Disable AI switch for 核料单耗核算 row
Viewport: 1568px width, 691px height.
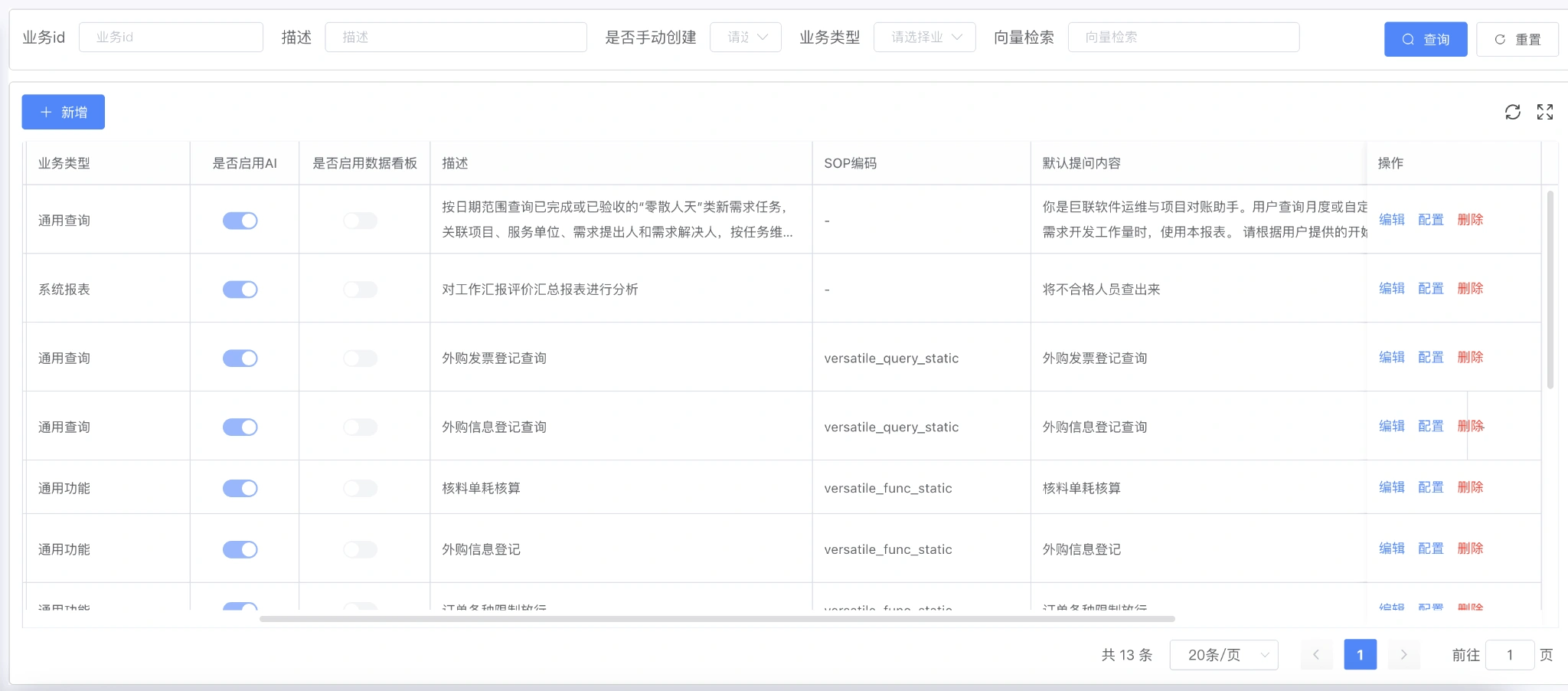(240, 488)
